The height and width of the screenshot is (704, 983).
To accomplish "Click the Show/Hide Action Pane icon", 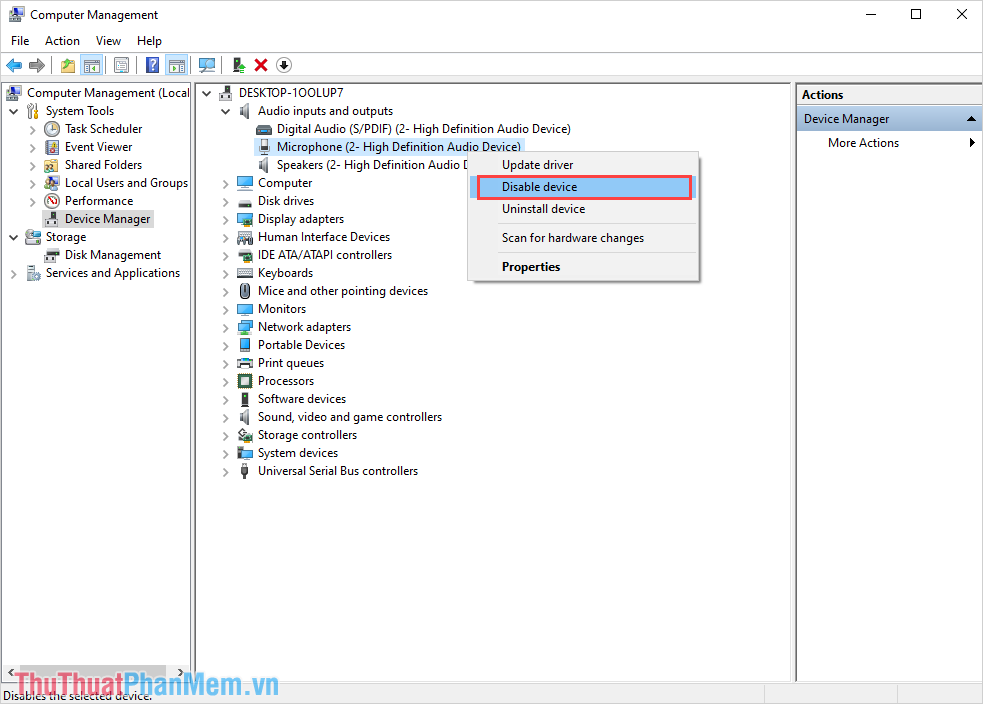I will pos(177,65).
